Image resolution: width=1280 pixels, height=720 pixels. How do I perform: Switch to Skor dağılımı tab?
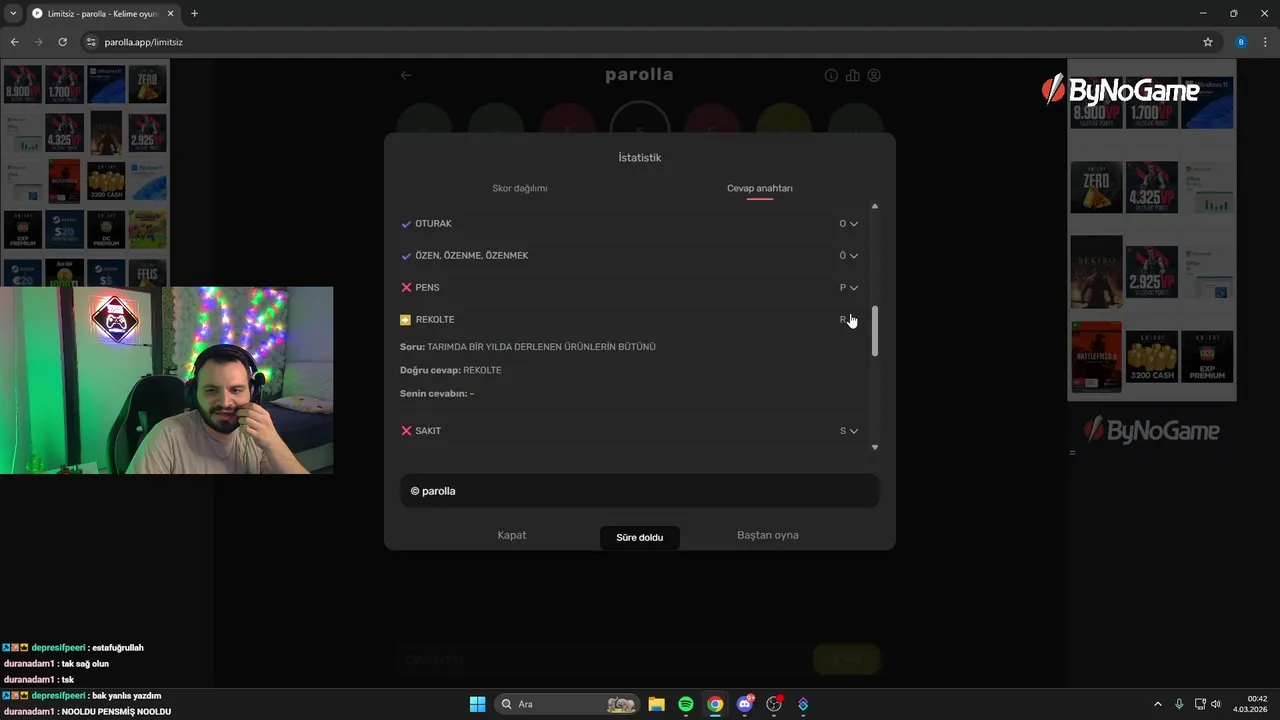coord(519,188)
